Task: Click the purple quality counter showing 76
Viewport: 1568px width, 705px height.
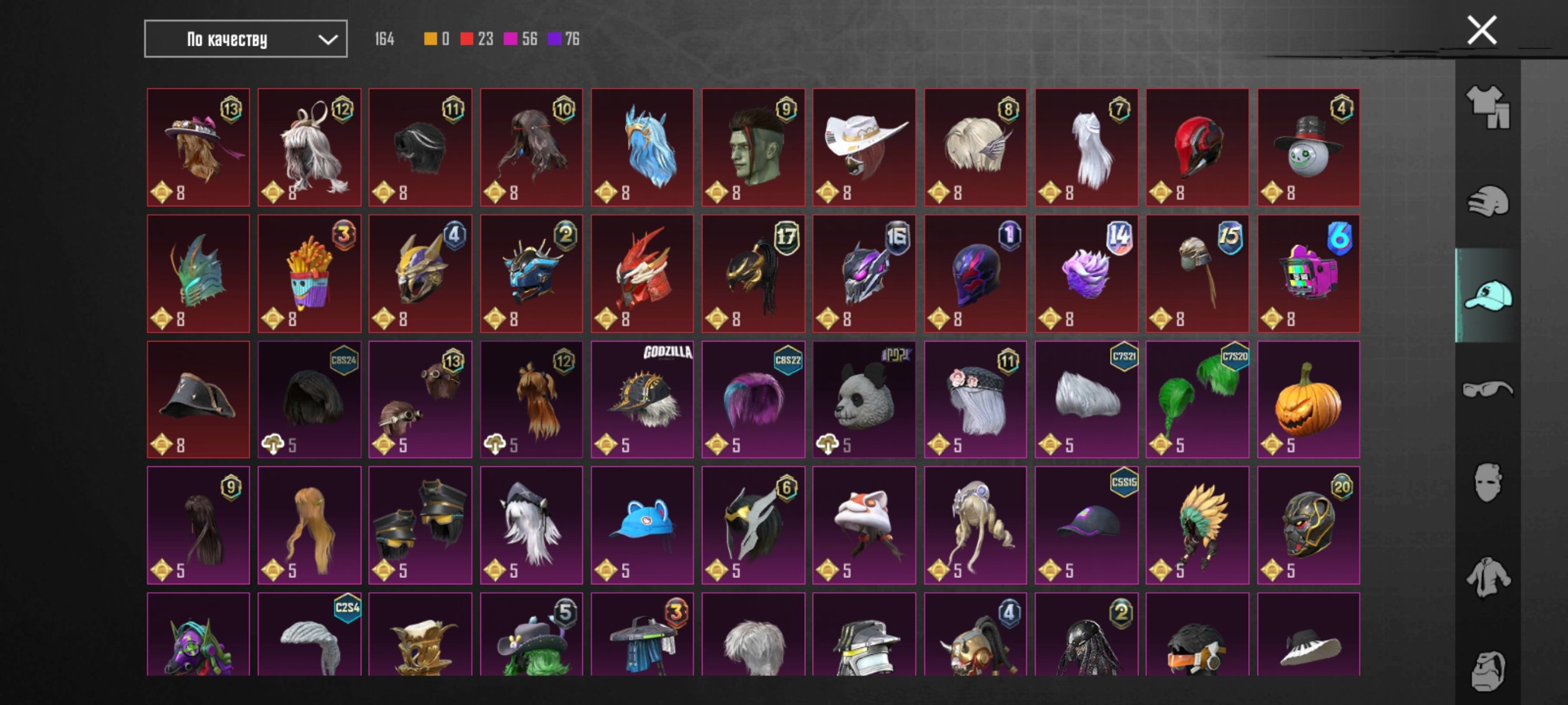Action: (564, 39)
